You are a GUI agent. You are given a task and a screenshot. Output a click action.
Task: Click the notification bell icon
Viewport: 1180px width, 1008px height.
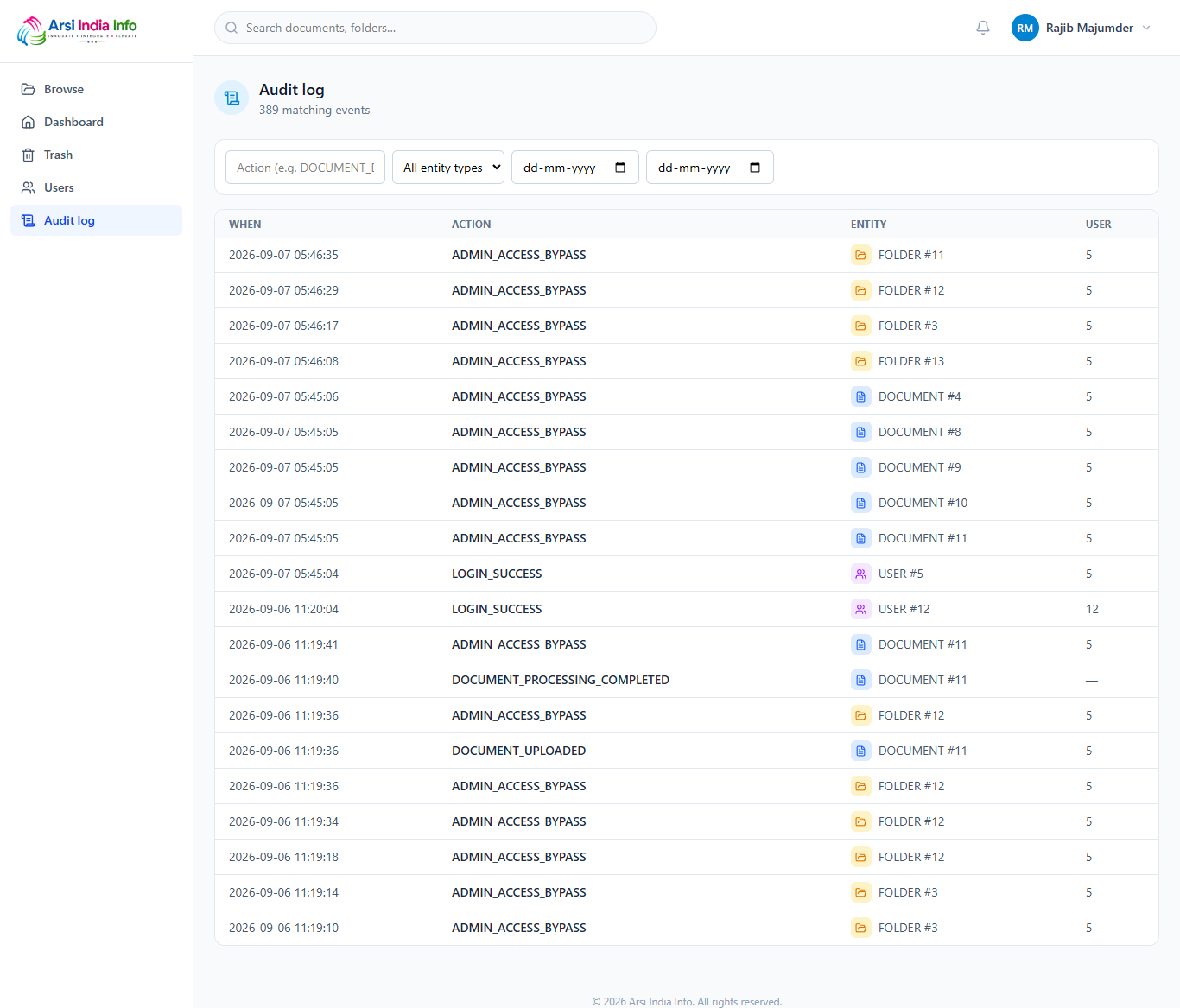coord(983,28)
